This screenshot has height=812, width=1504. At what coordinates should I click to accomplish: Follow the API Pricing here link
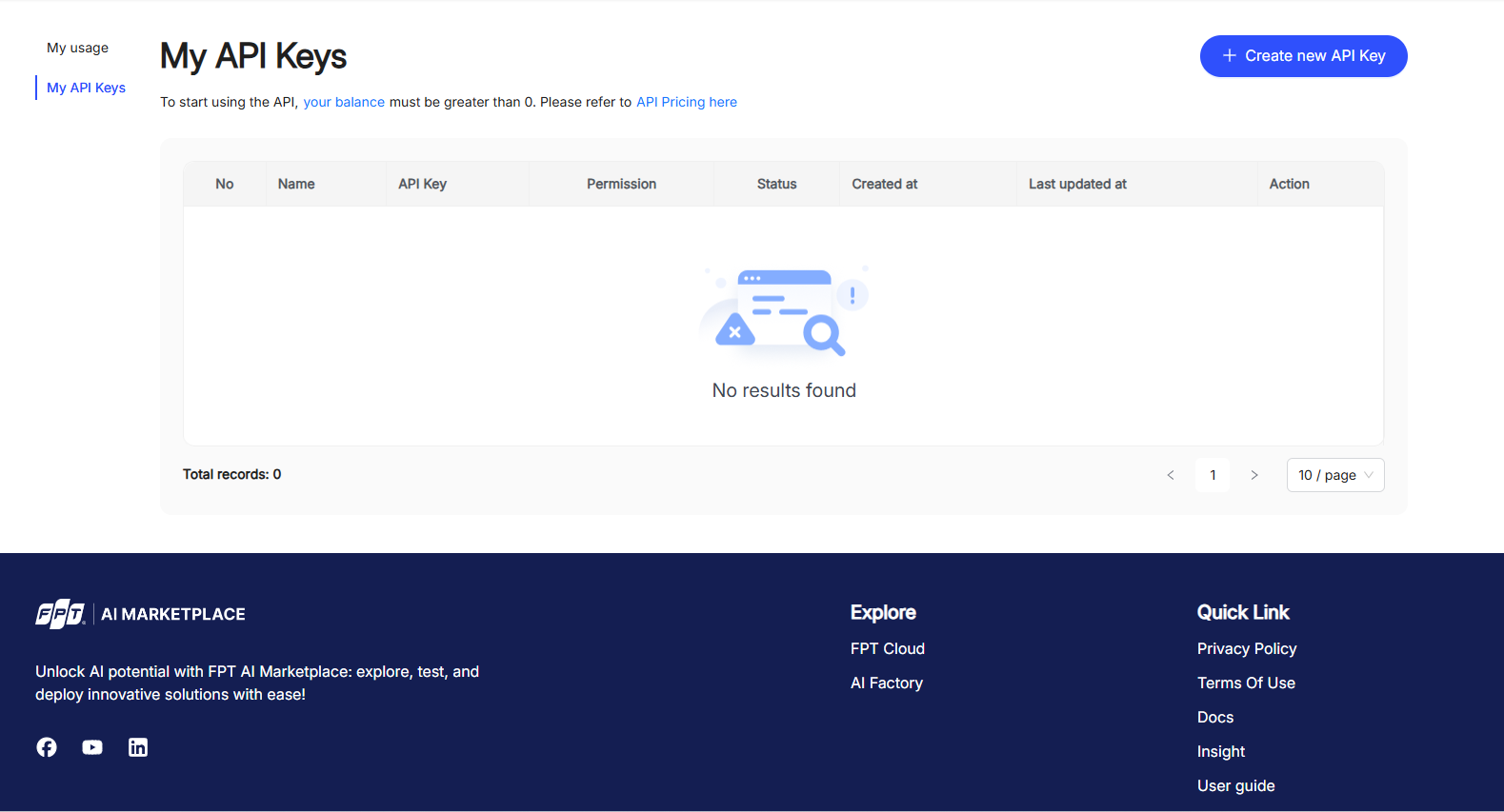[686, 102]
